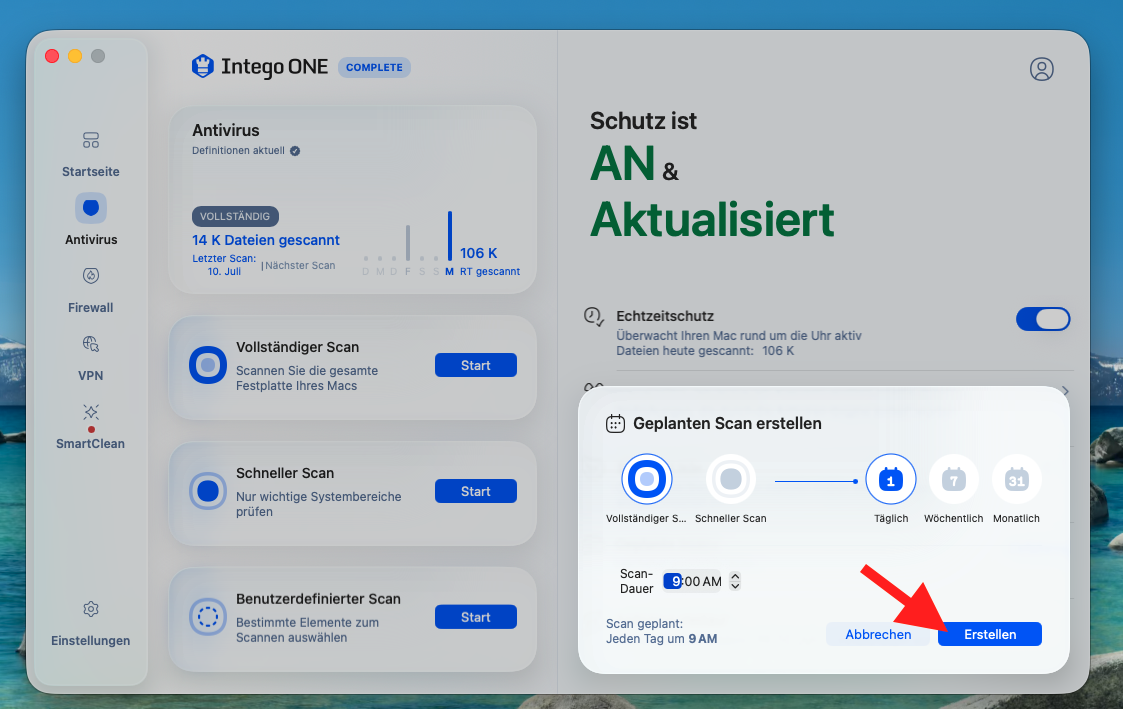The width and height of the screenshot is (1123, 709).
Task: Click the Benutzerdefinierter Scan card icon
Action: pos(208,617)
